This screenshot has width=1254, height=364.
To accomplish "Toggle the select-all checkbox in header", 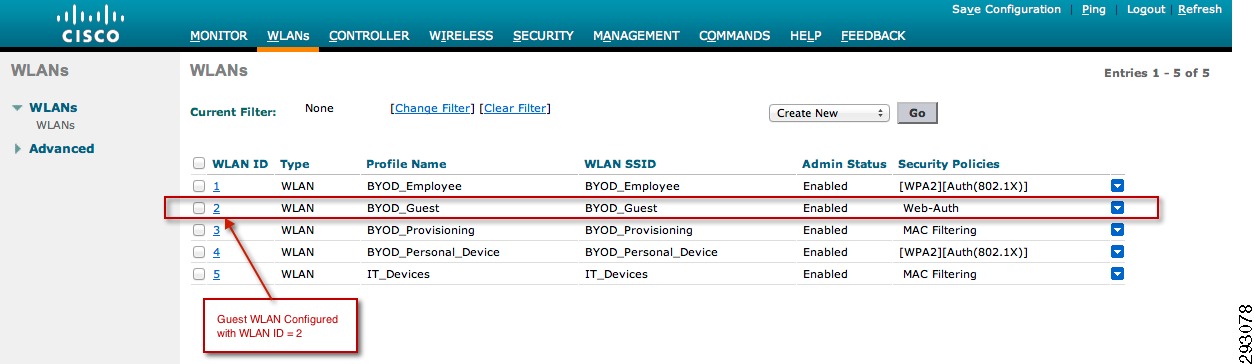I will (199, 163).
